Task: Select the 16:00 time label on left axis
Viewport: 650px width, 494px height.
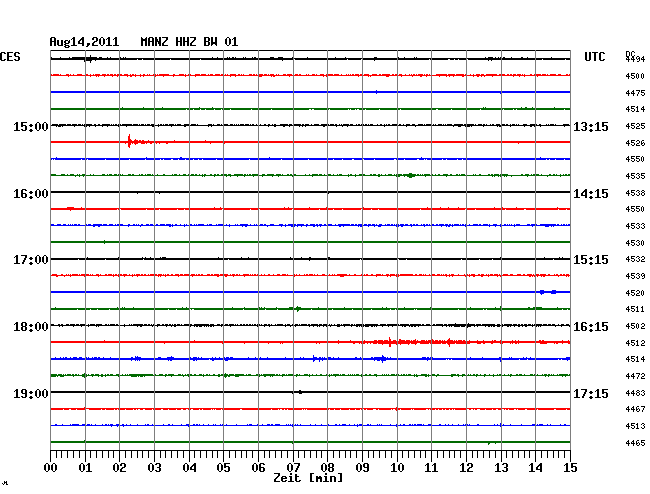Action: point(31,194)
